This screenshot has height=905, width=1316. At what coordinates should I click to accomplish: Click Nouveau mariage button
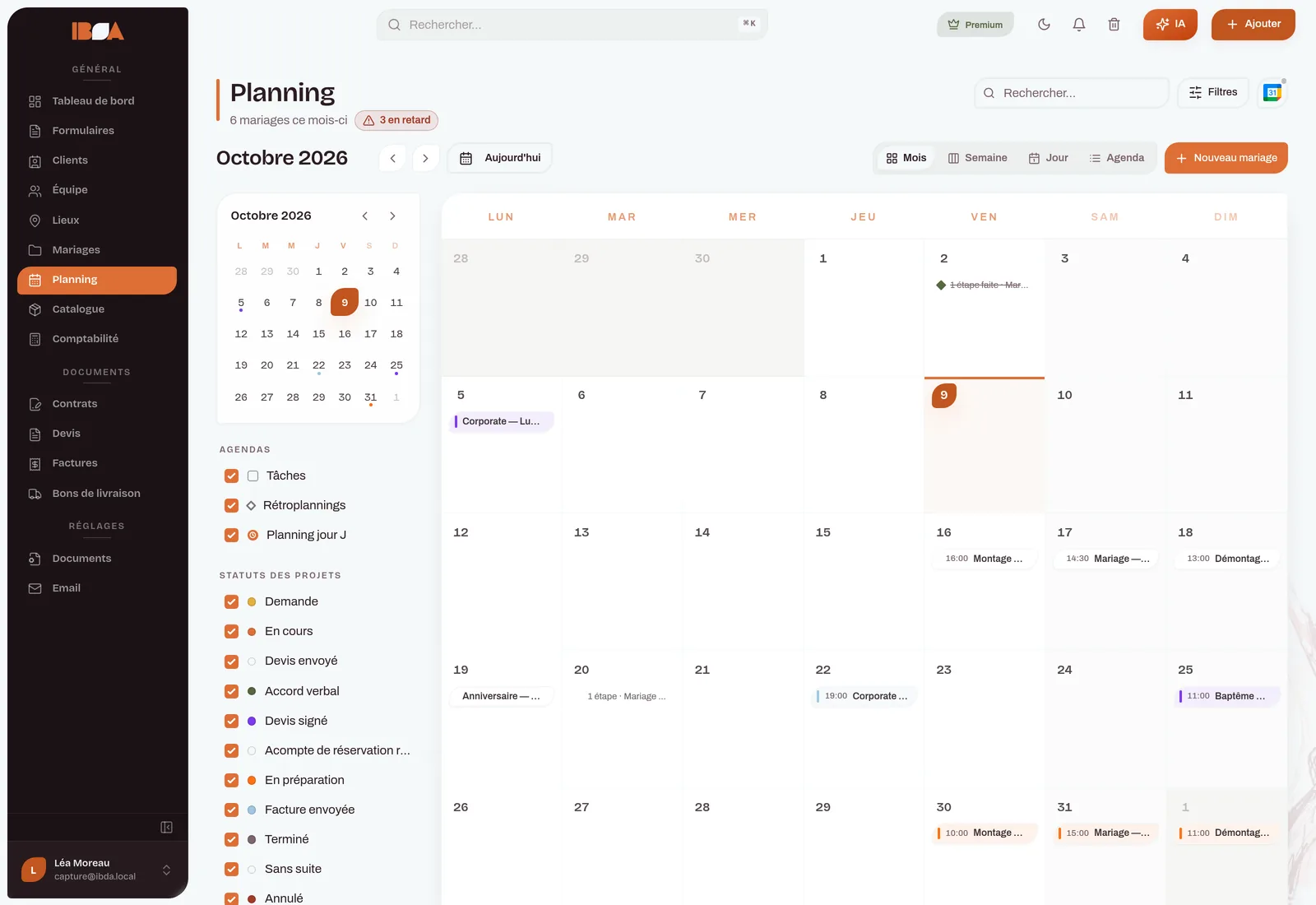[1226, 158]
